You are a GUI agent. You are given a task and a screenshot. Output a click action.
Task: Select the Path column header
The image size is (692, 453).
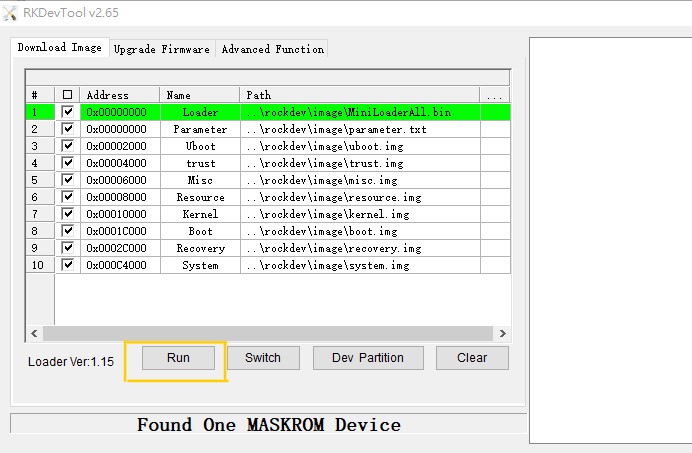[x=360, y=95]
